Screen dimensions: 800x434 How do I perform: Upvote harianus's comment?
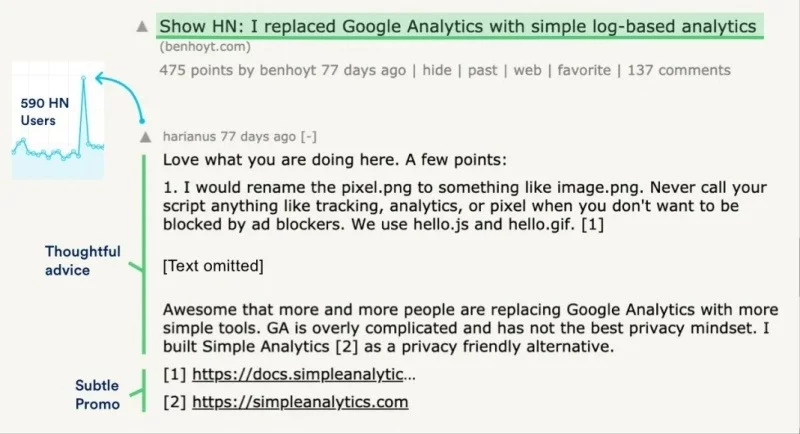(x=146, y=136)
